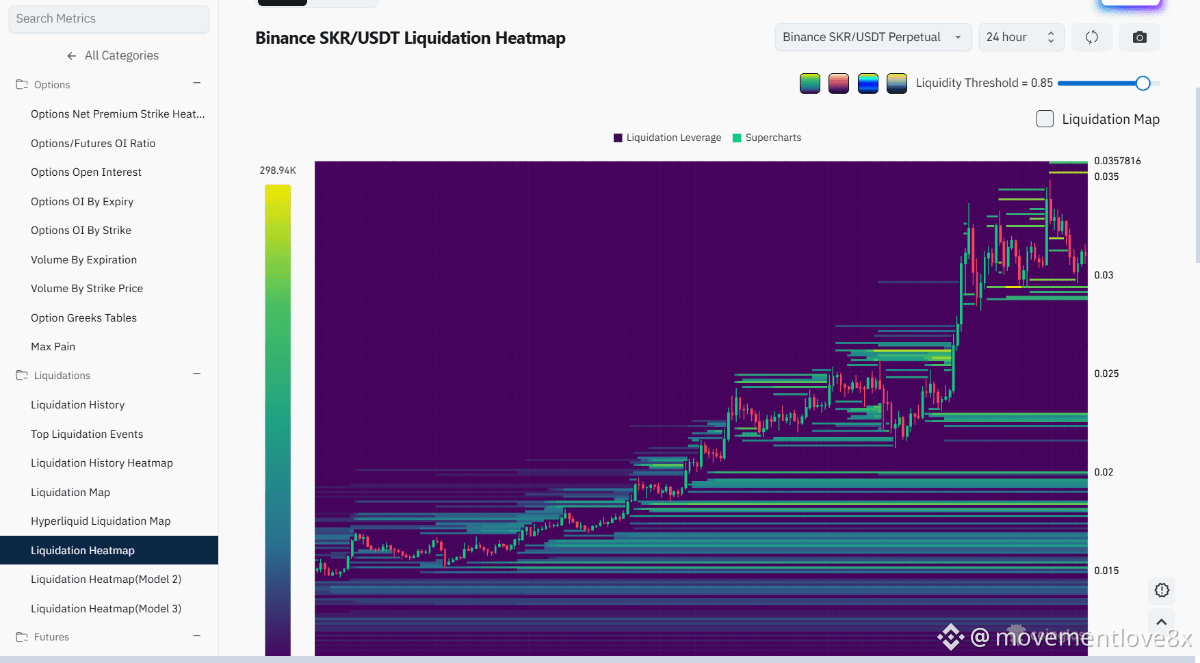Collapse the Options category

click(197, 84)
